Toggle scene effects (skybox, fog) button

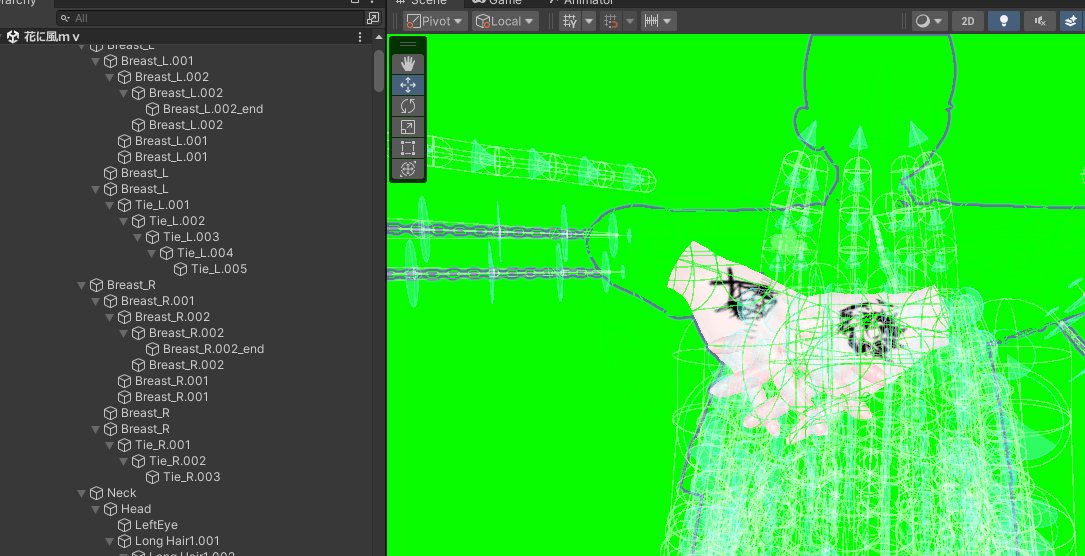(1072, 21)
